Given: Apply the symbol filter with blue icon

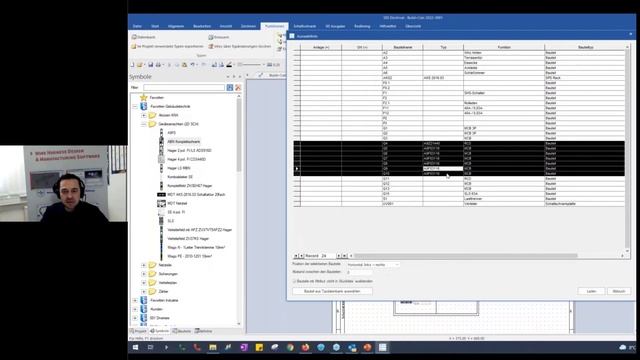Looking at the screenshot, I should click(x=230, y=87).
